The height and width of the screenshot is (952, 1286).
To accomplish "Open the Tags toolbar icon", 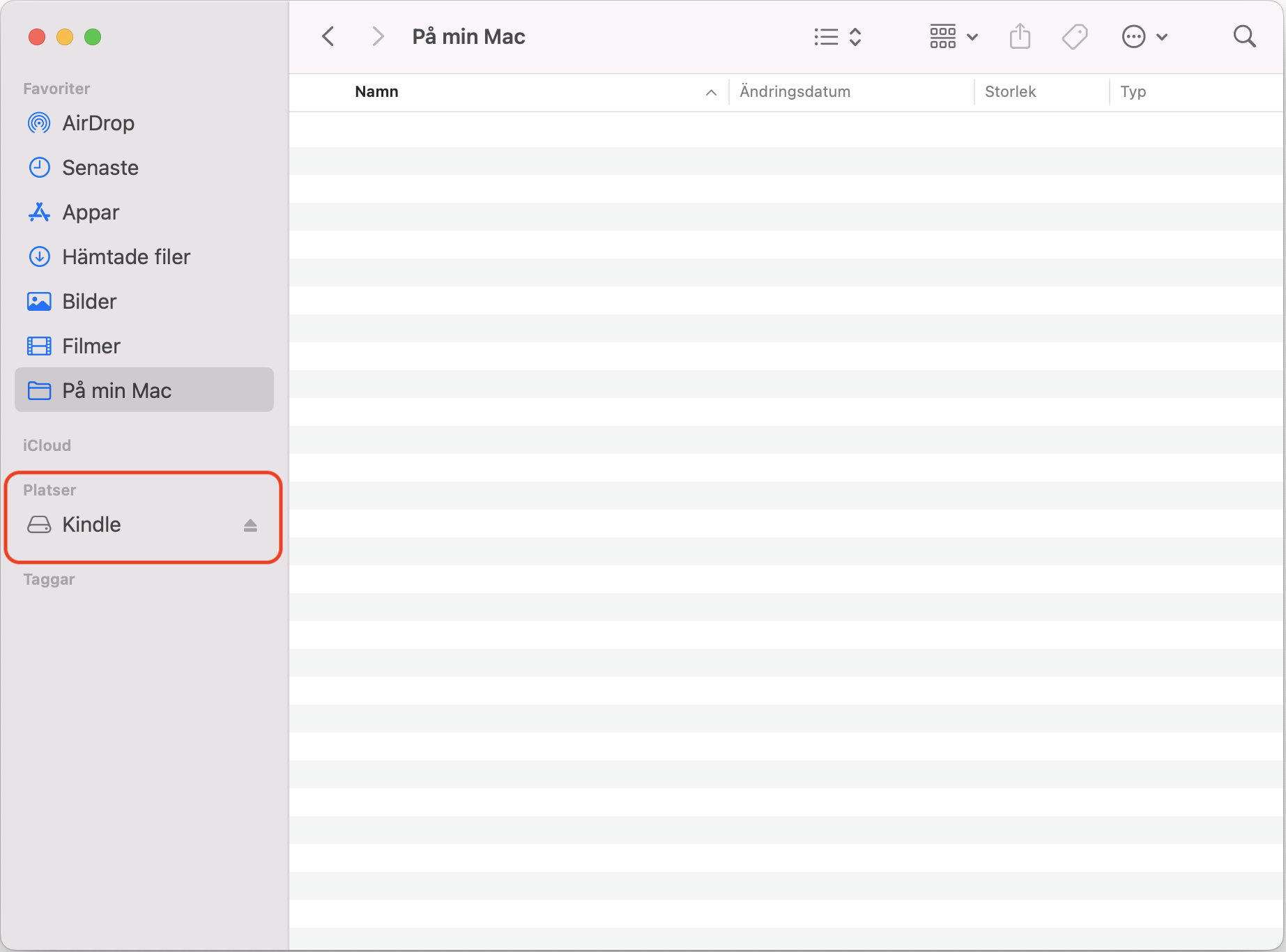I will click(x=1075, y=37).
